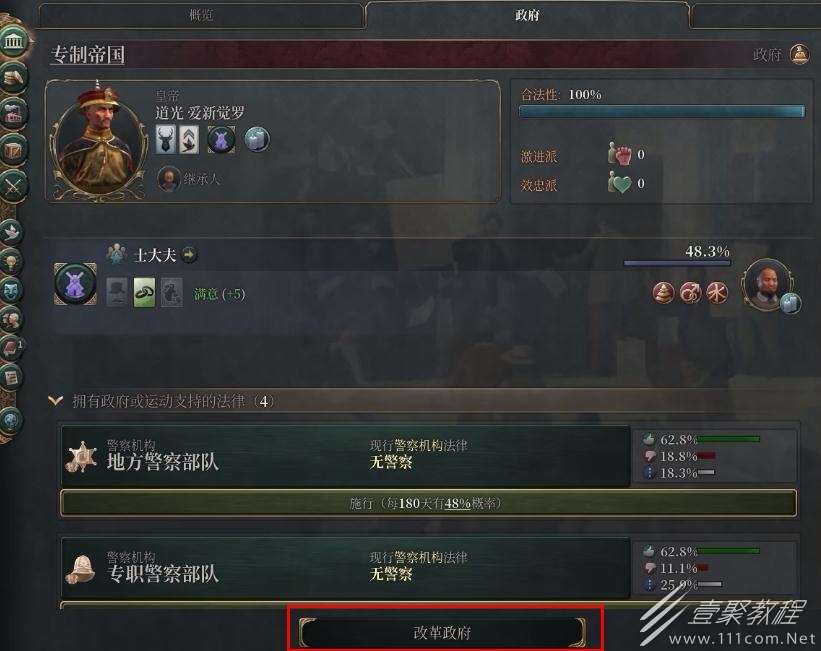The width and height of the screenshot is (821, 651).
Task: Click the 合法性 100% progress bar
Action: pos(662,112)
